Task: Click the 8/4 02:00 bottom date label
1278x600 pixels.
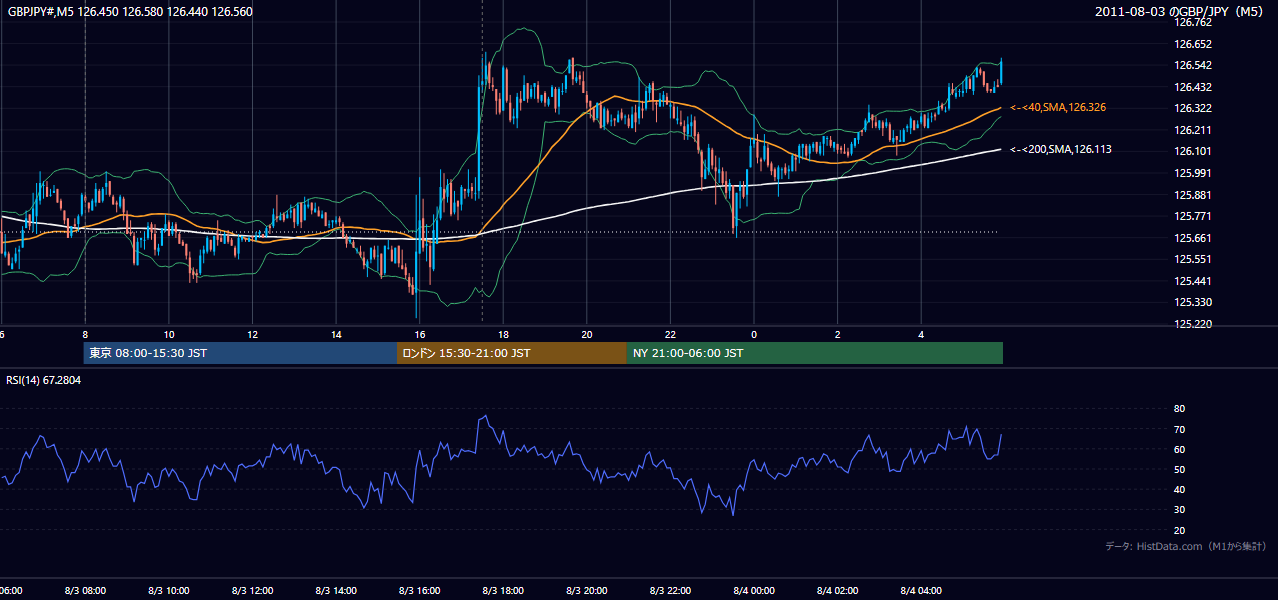Action: (839, 591)
